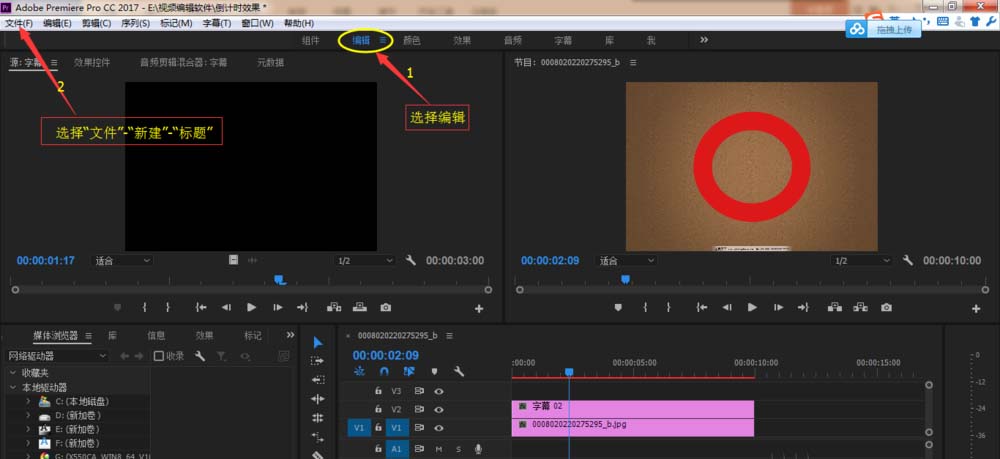Click the Drag Video Only icon in Source monitor
1000x459 pixels.
pos(234,259)
